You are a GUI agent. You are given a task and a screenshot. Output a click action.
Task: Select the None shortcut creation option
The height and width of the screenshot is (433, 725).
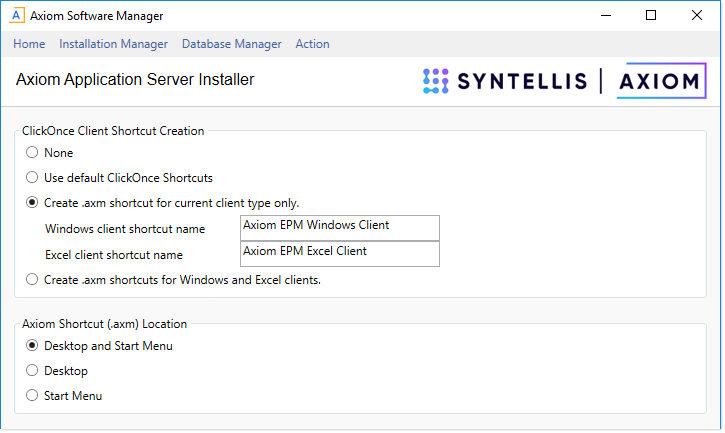click(32, 153)
